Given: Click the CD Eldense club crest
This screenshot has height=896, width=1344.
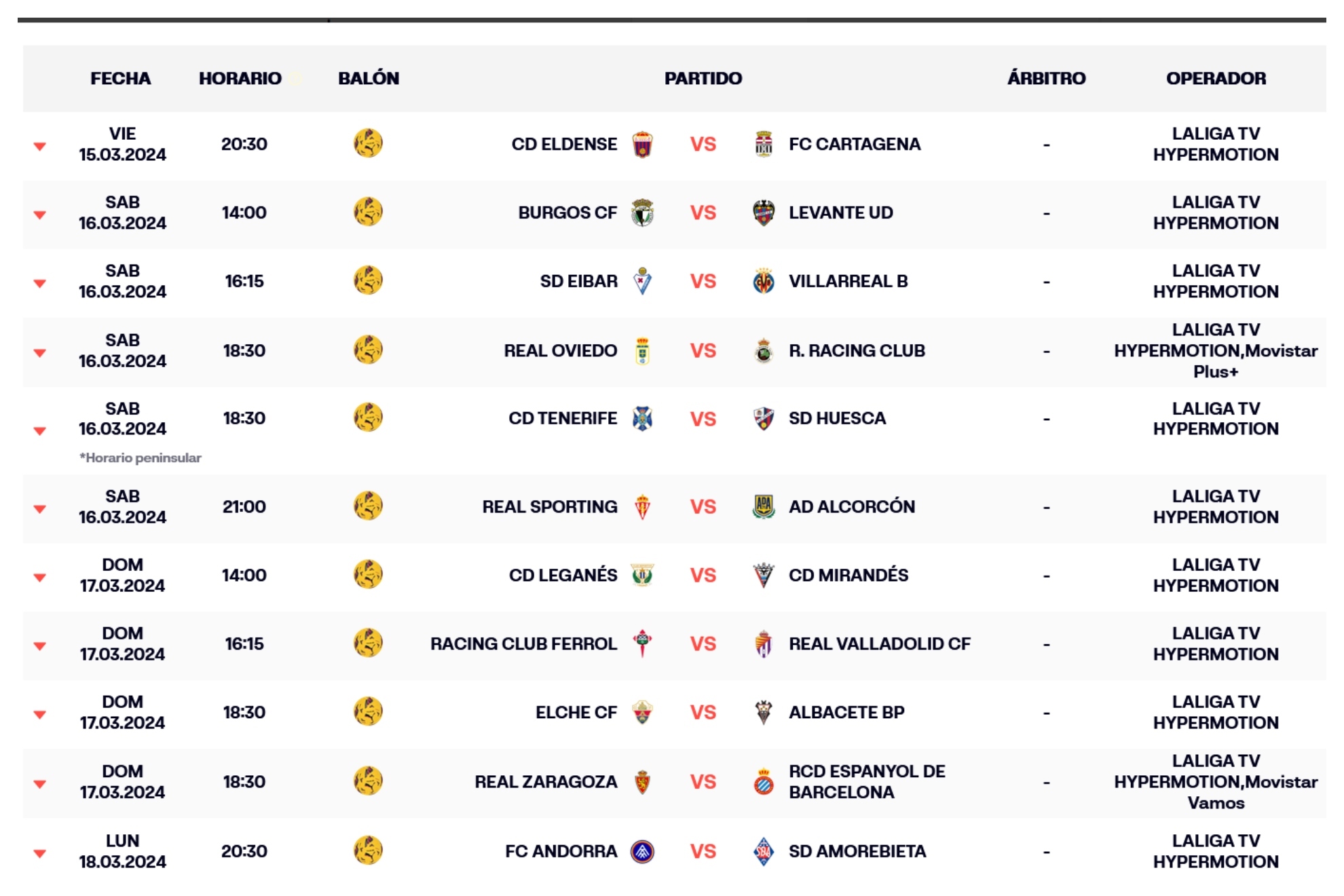Looking at the screenshot, I should (x=642, y=145).
